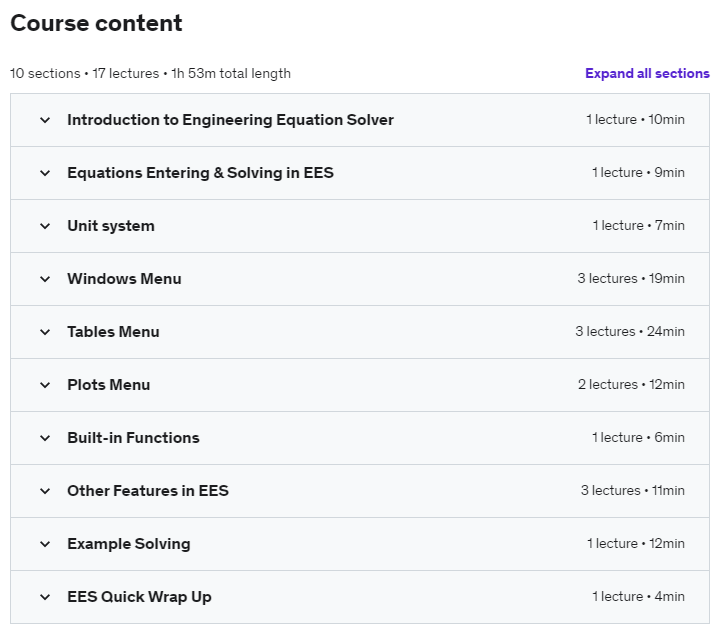Select the Built-in Functions section title
Screen dimensions: 721x630
coord(133,438)
